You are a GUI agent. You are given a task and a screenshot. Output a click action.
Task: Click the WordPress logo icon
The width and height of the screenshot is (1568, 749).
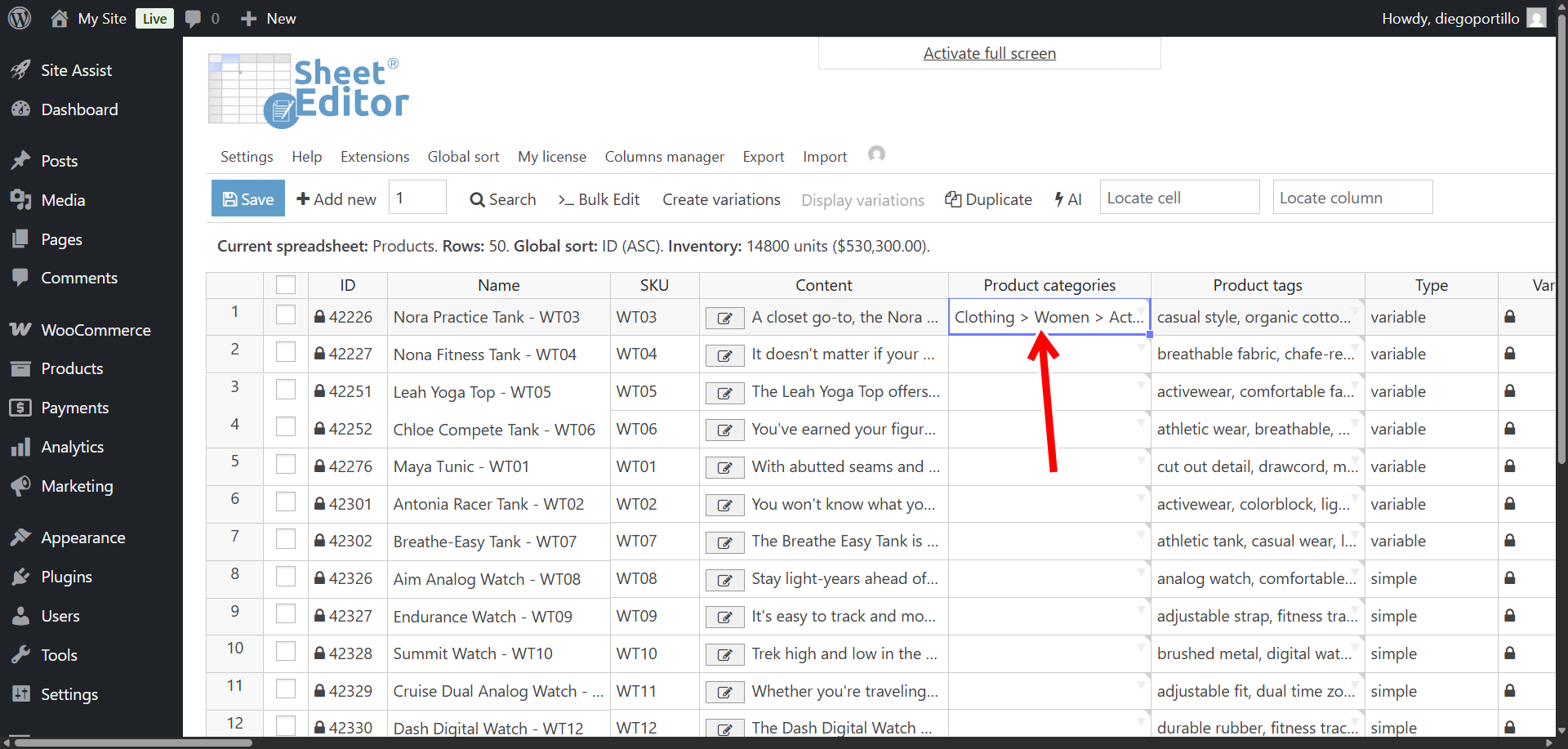pyautogui.click(x=20, y=18)
